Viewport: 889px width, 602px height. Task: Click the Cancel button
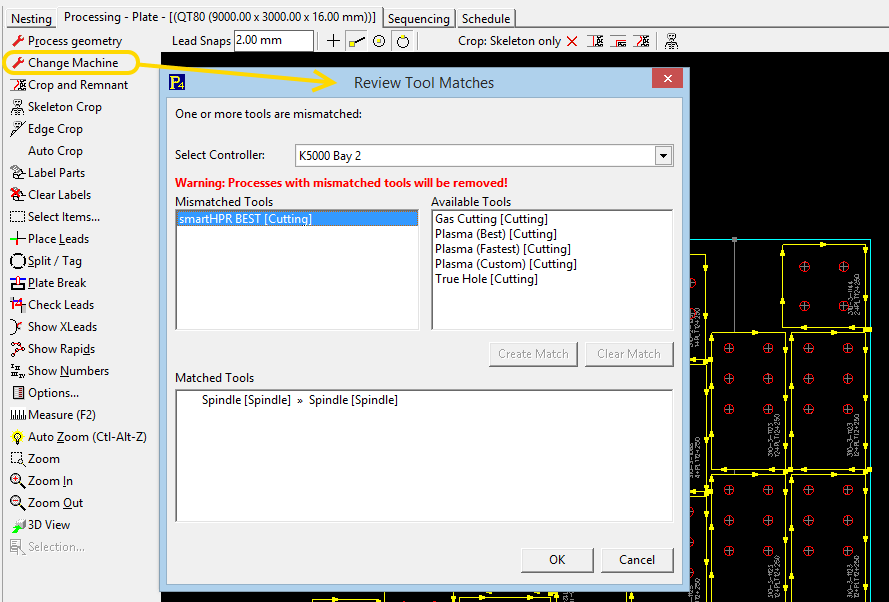[637, 559]
